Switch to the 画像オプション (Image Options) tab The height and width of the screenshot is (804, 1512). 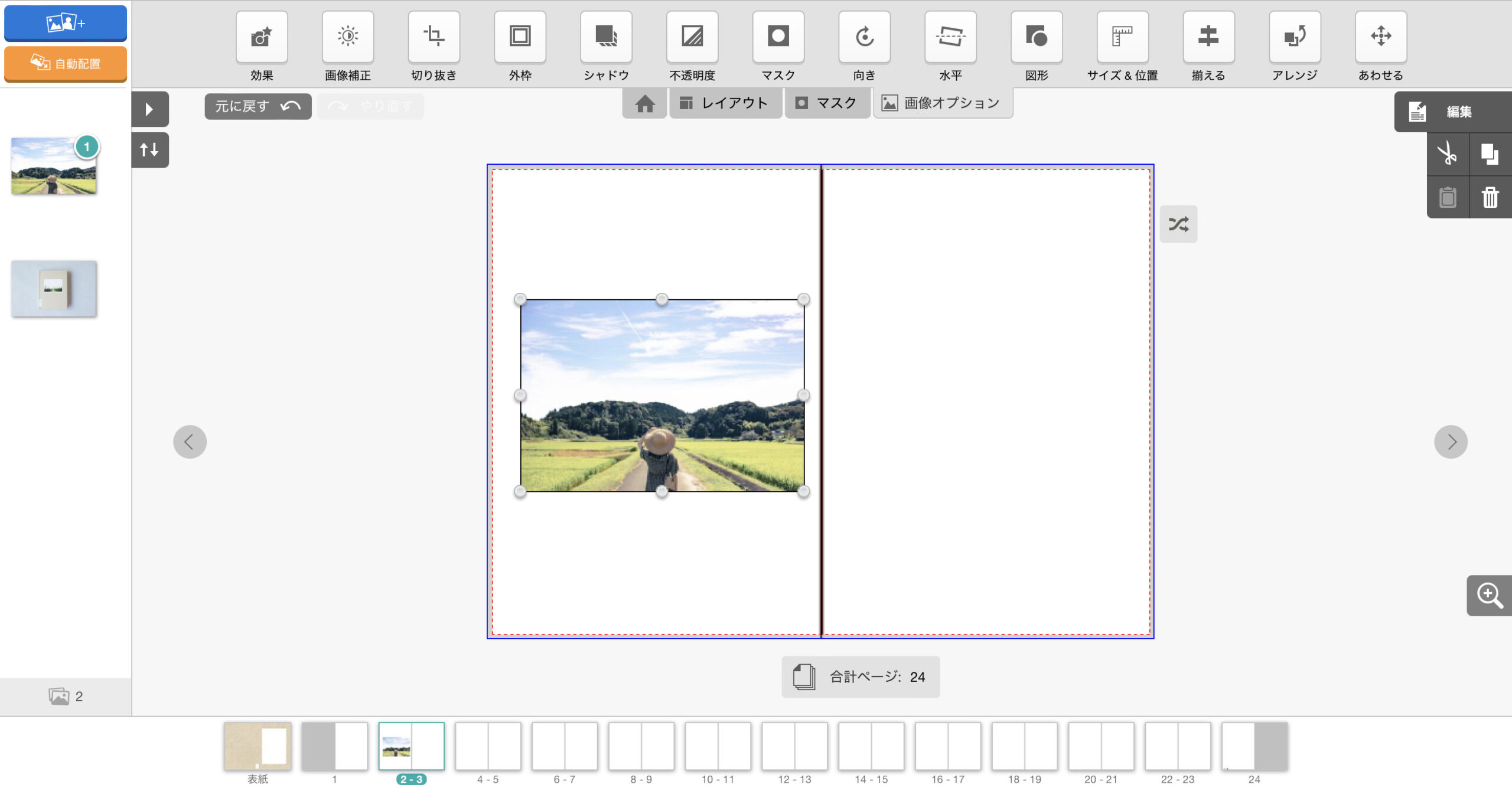940,103
